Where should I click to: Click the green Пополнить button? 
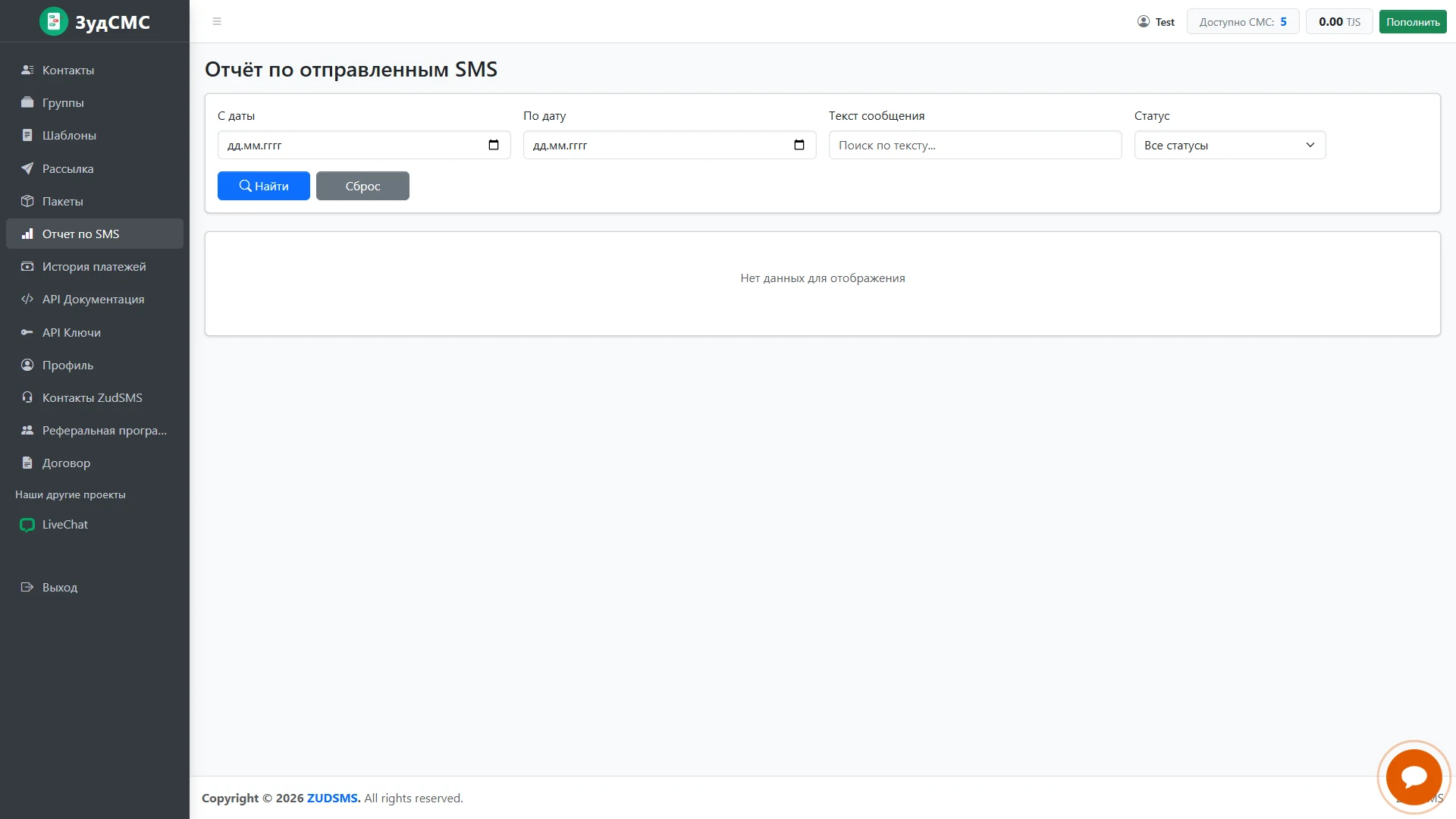tap(1413, 21)
